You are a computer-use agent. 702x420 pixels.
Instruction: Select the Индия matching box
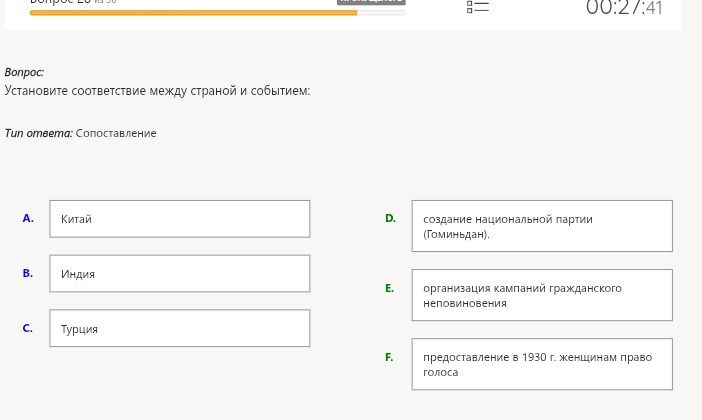180,274
